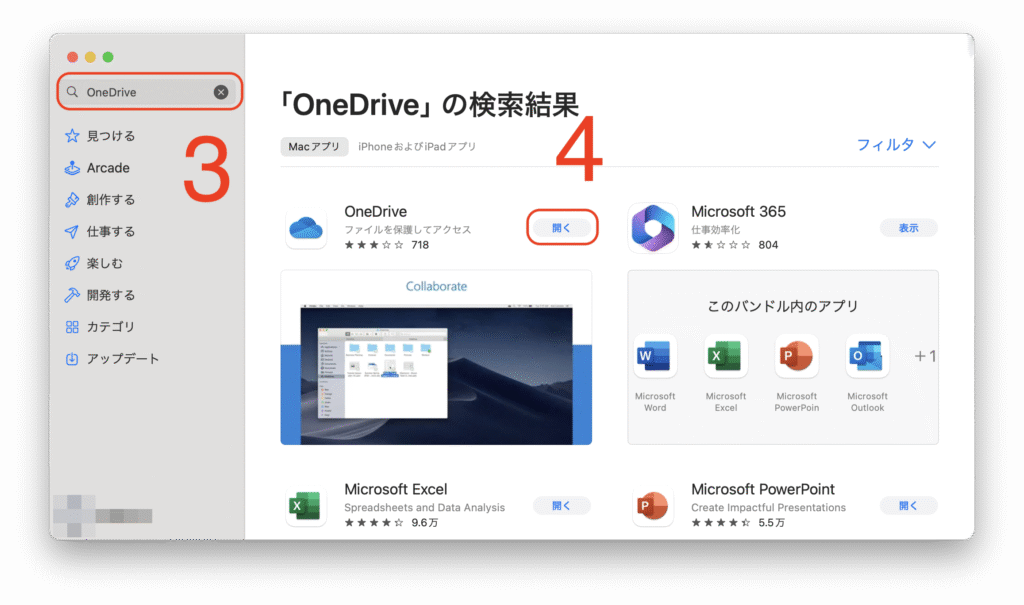Click Create Impactful Presentations subtitle

click(x=769, y=508)
